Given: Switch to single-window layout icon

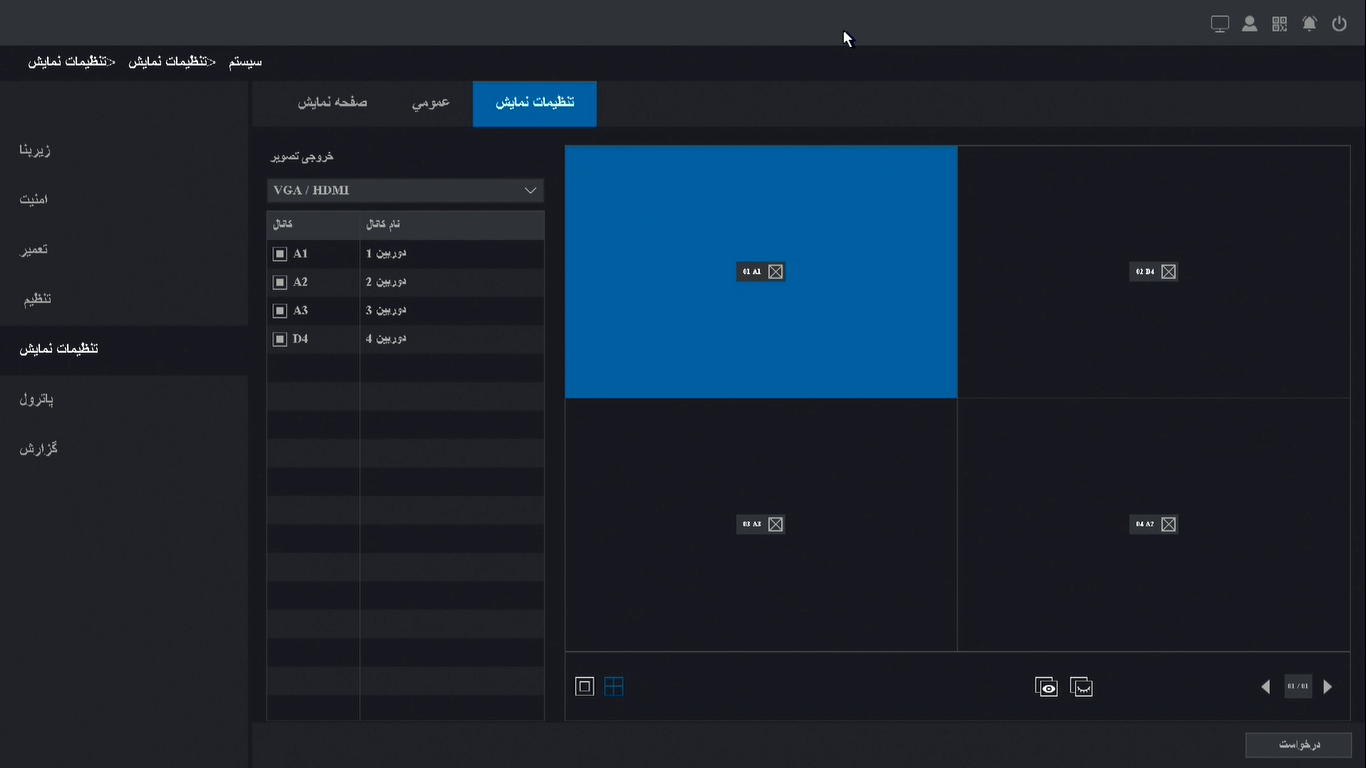Looking at the screenshot, I should [x=585, y=686].
